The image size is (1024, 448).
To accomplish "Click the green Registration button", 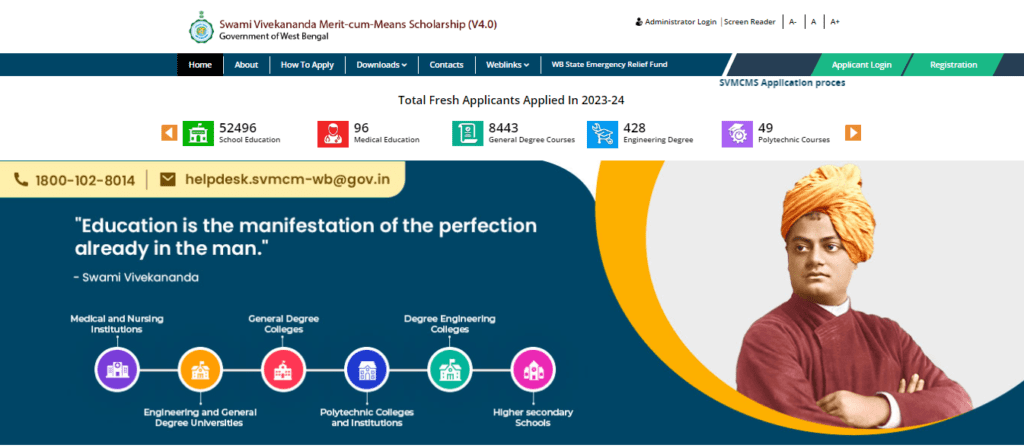I will [x=953, y=65].
